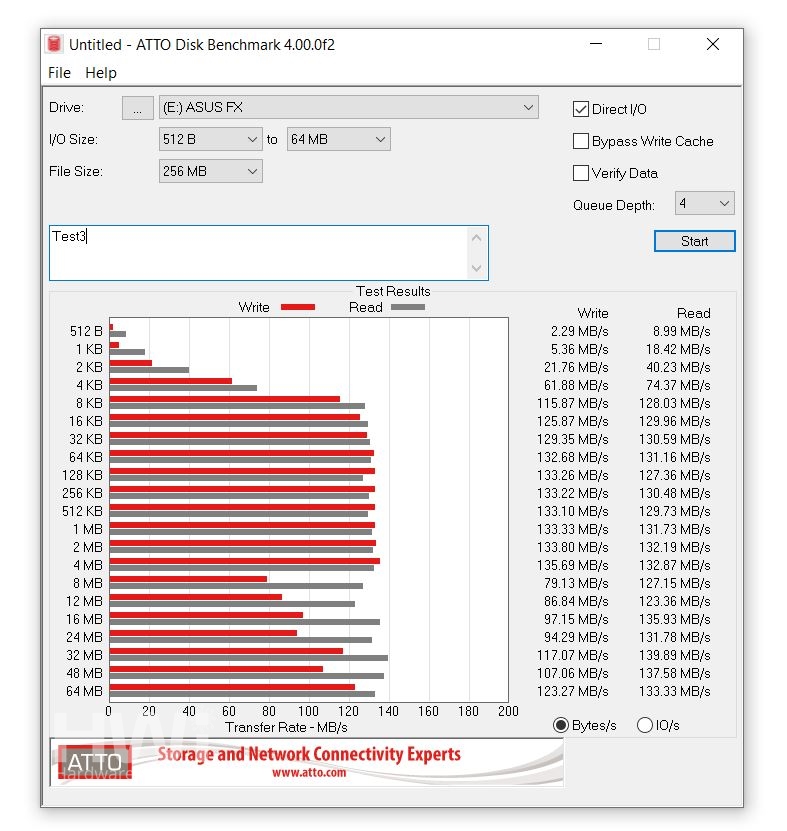Expand the (E:) ASUS FX drive dropdown

point(349,108)
